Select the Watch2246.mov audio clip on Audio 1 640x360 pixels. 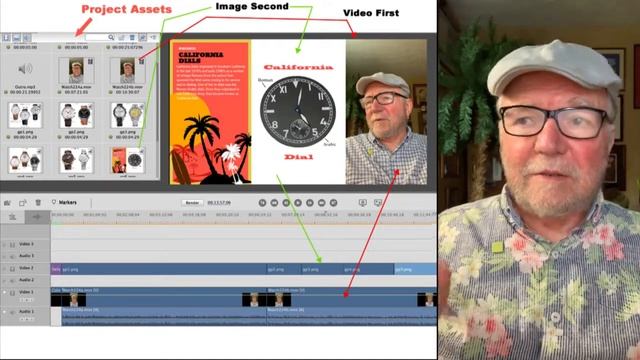[x=351, y=316]
